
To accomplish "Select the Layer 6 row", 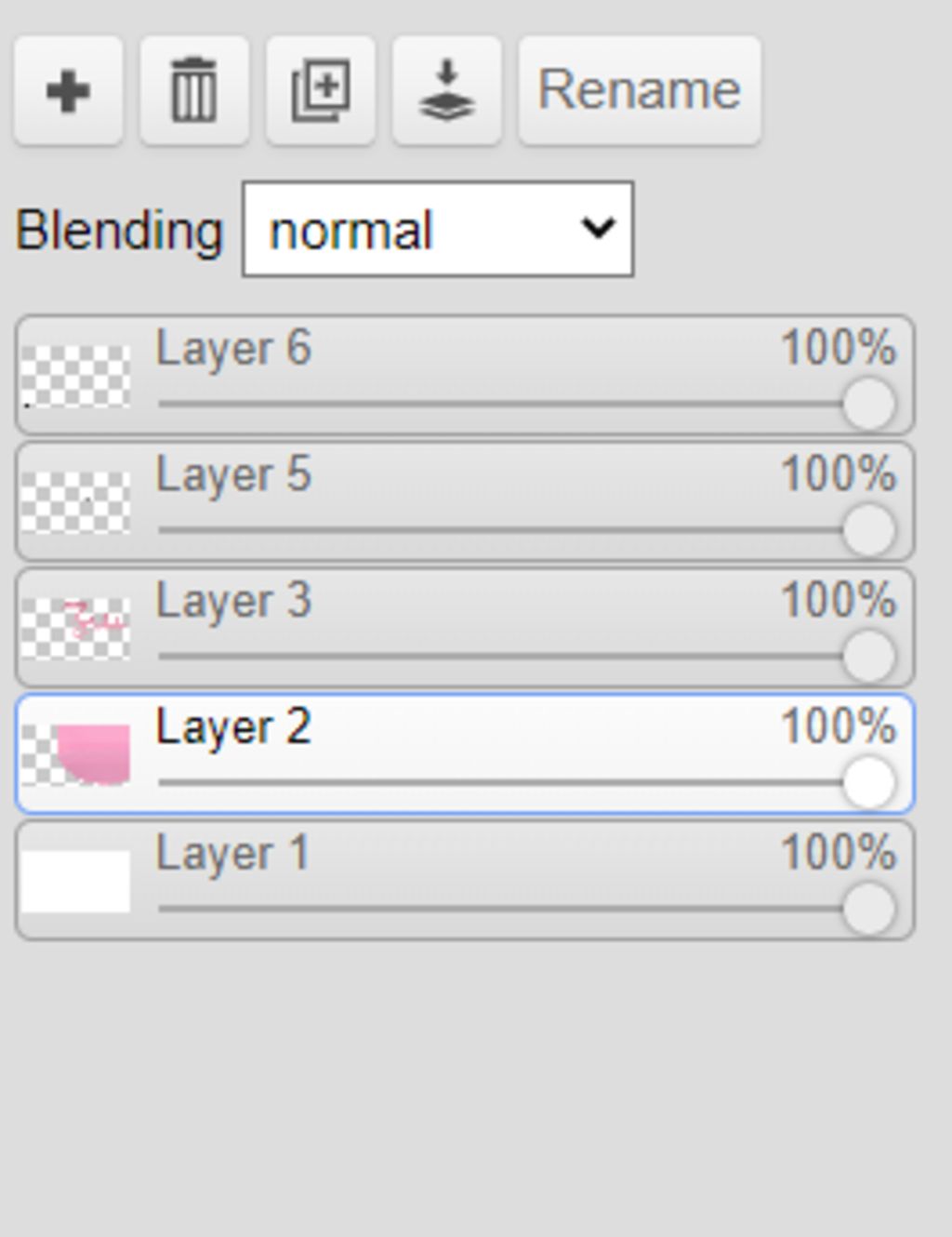I will pyautogui.click(x=465, y=376).
